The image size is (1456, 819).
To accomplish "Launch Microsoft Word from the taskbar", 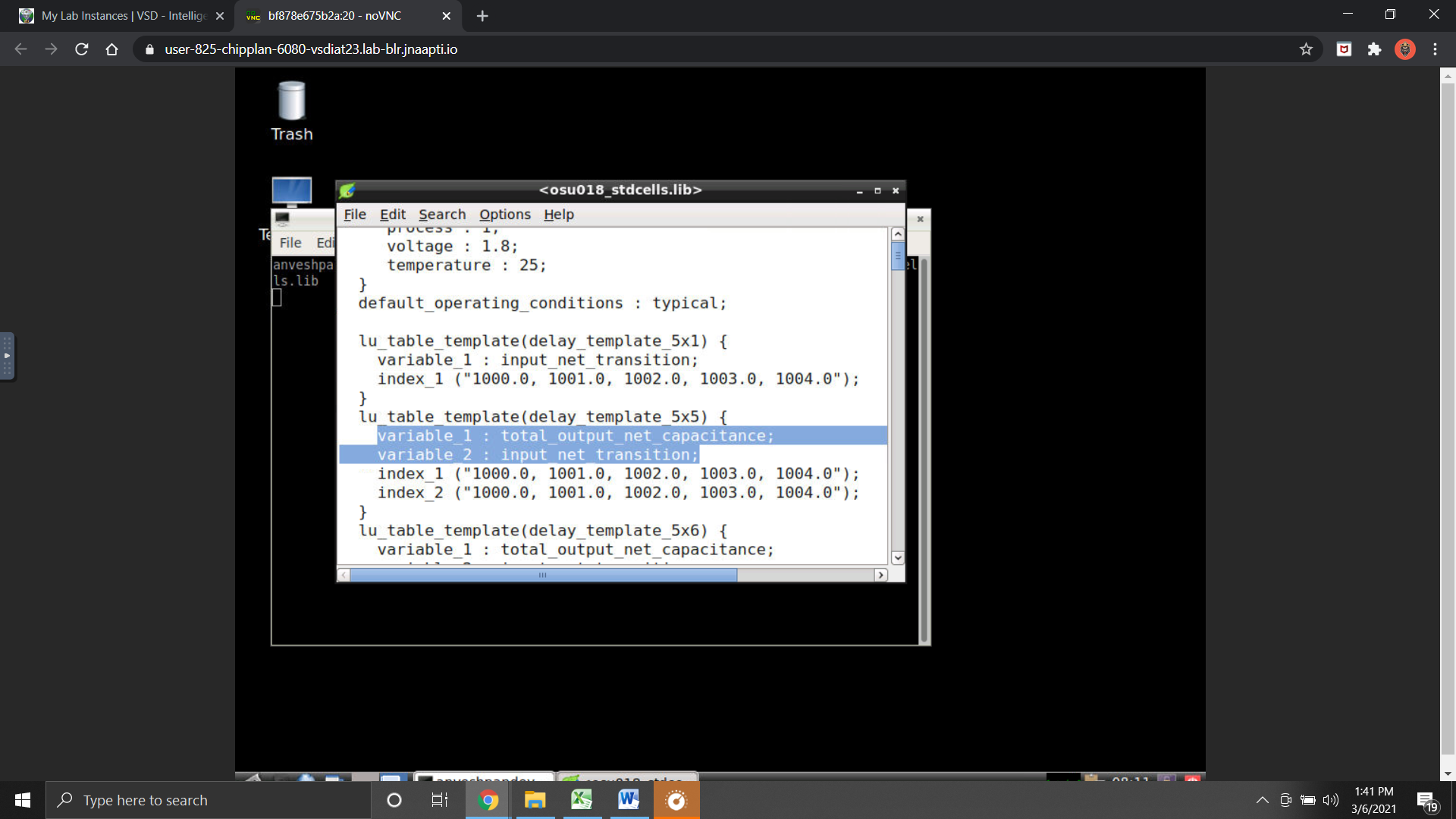I will [x=628, y=800].
